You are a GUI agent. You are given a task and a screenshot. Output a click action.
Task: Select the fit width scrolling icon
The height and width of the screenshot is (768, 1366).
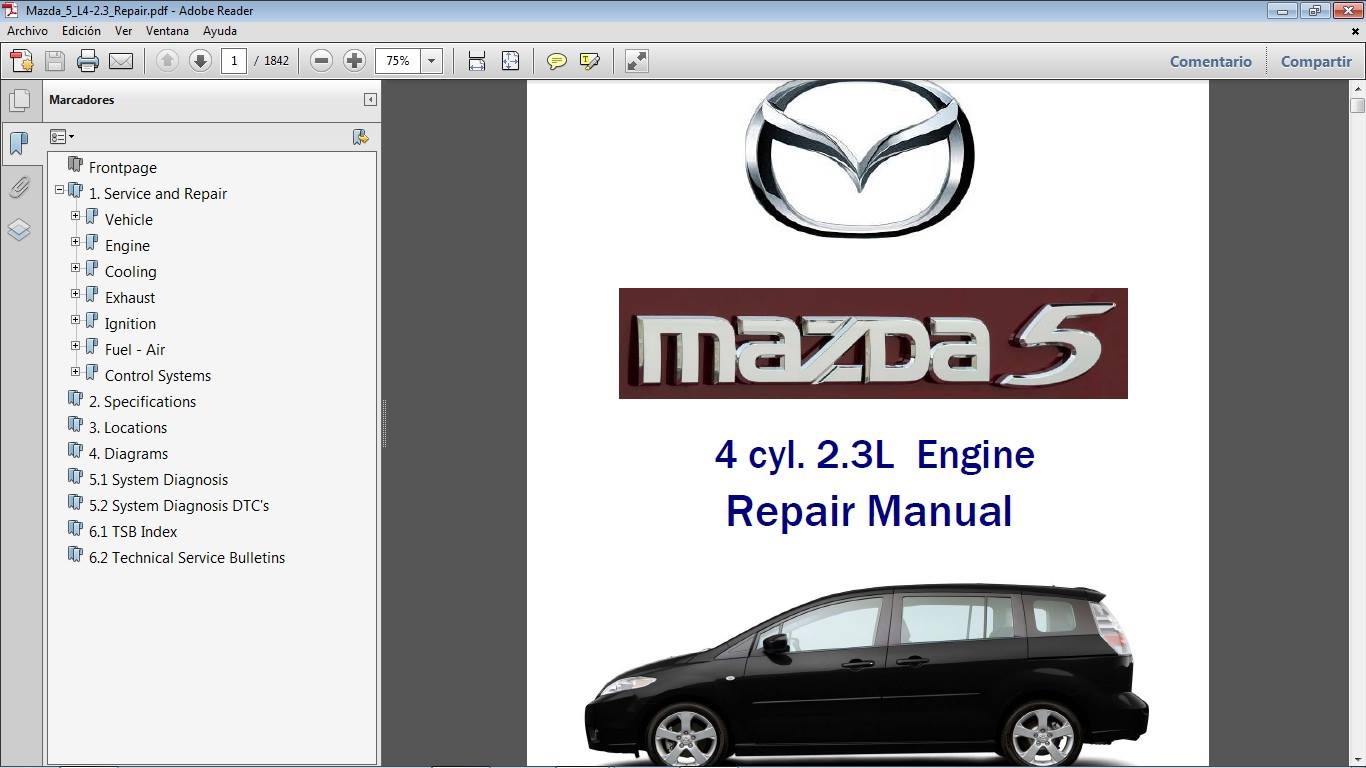tap(477, 61)
